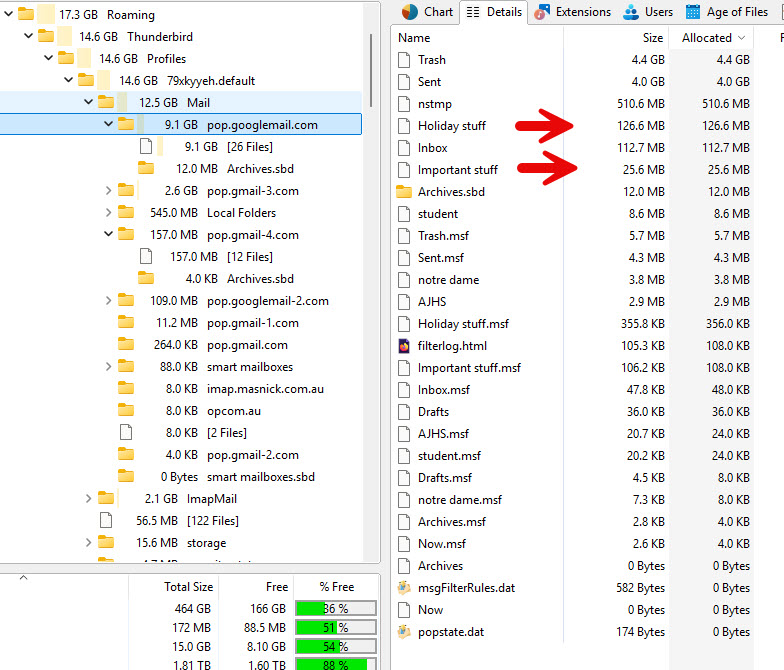Sort drives by % Free header

click(x=336, y=587)
